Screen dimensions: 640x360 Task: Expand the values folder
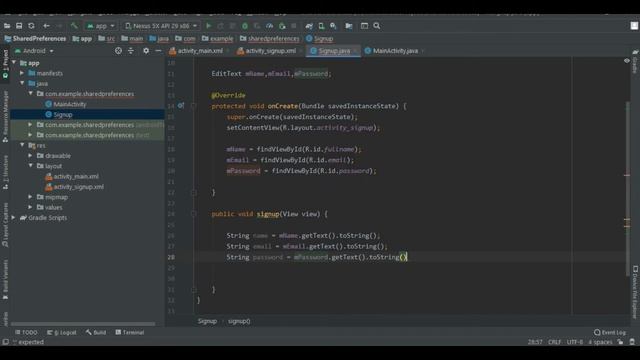(31, 207)
